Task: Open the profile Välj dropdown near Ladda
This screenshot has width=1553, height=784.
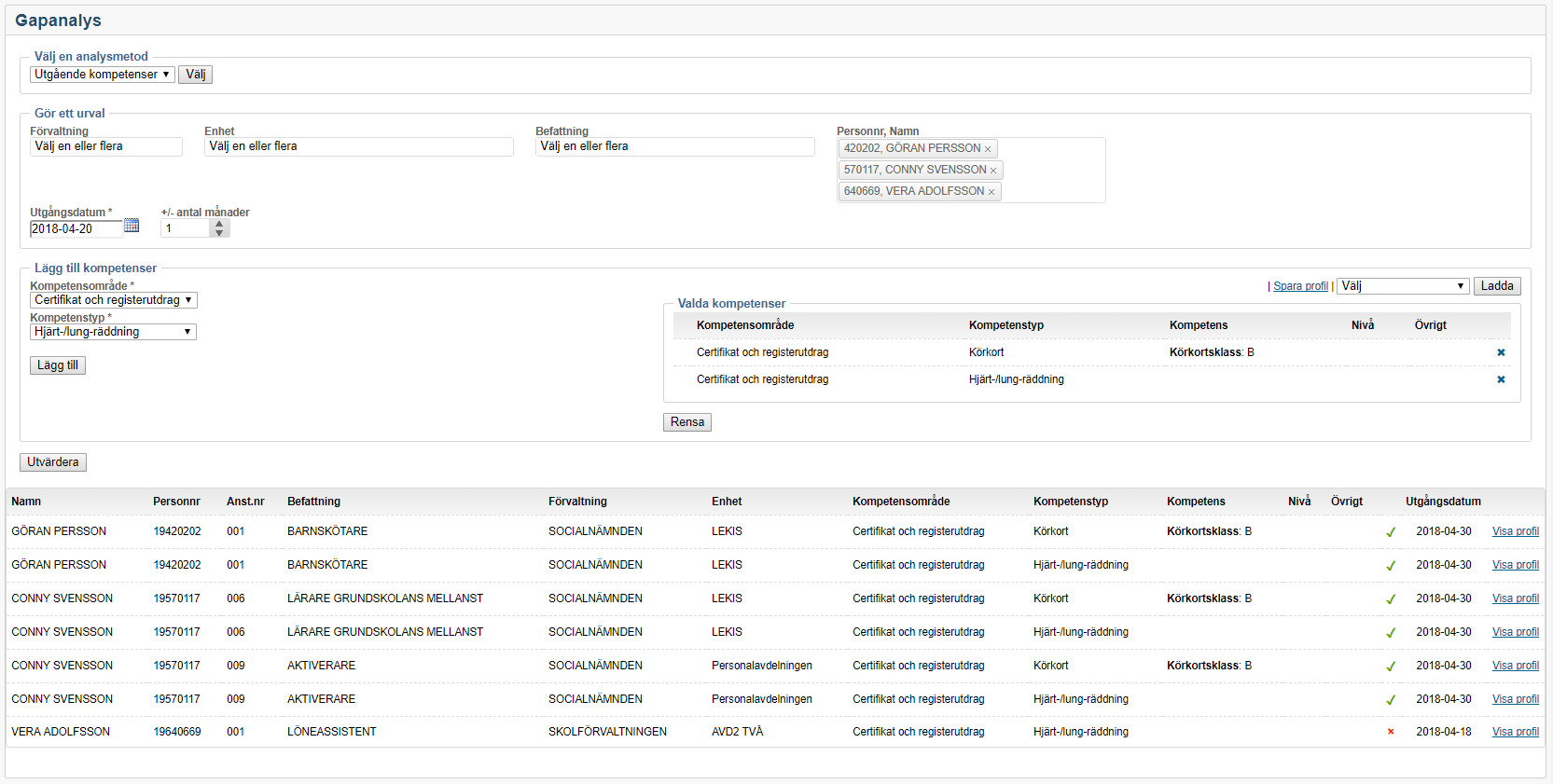Action: pyautogui.click(x=1403, y=286)
